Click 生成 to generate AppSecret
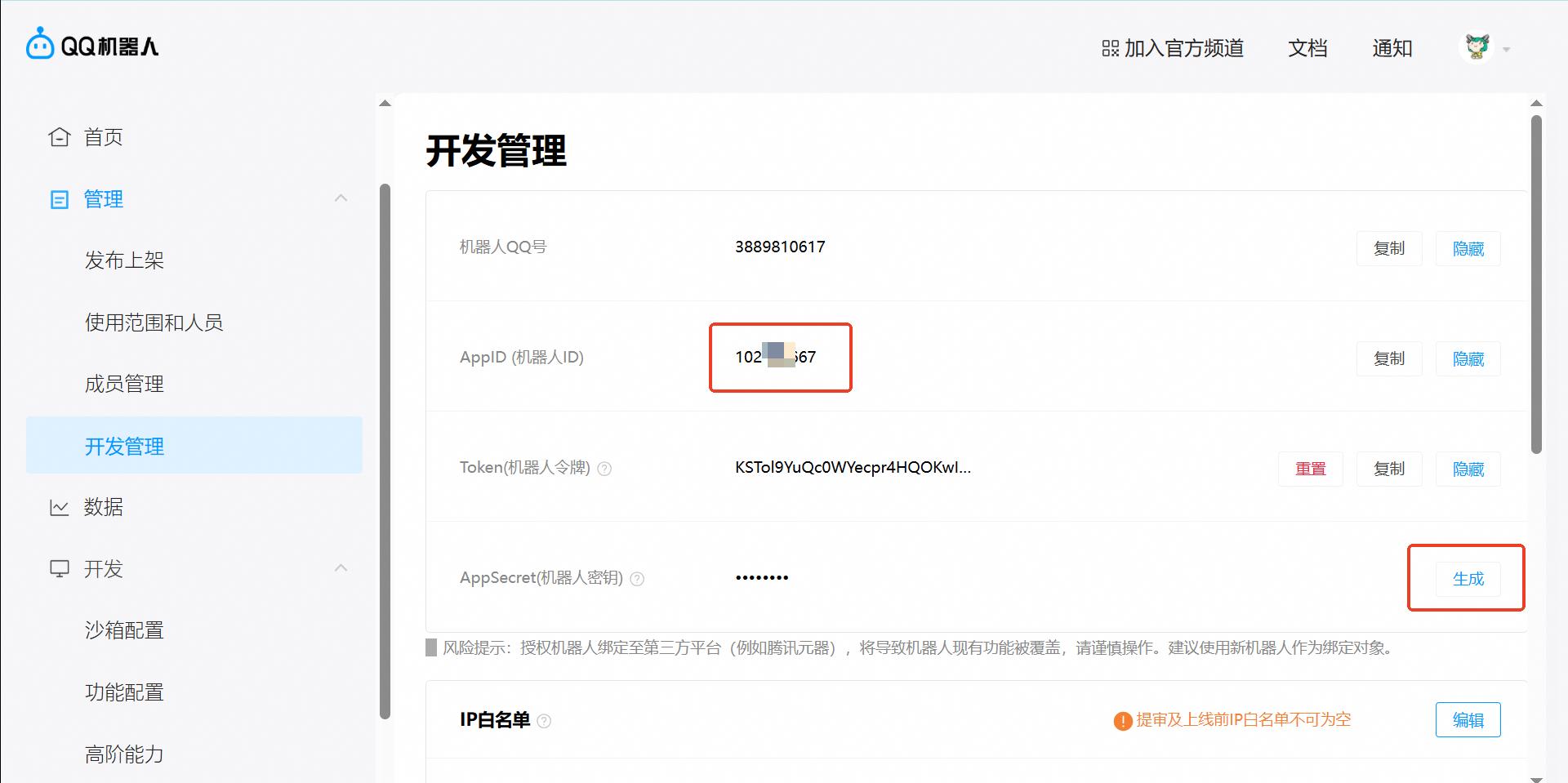 [x=1466, y=579]
